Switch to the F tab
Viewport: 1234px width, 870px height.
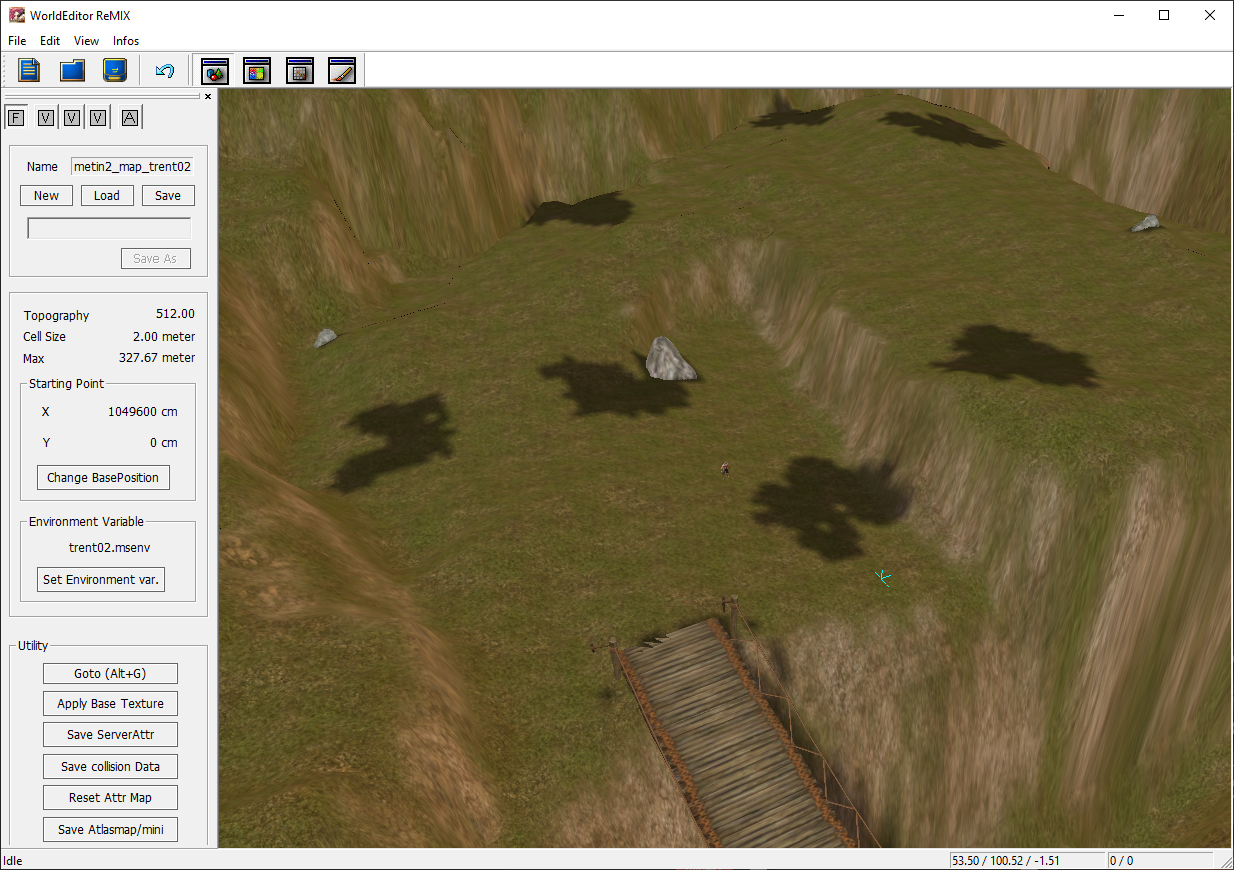point(15,118)
